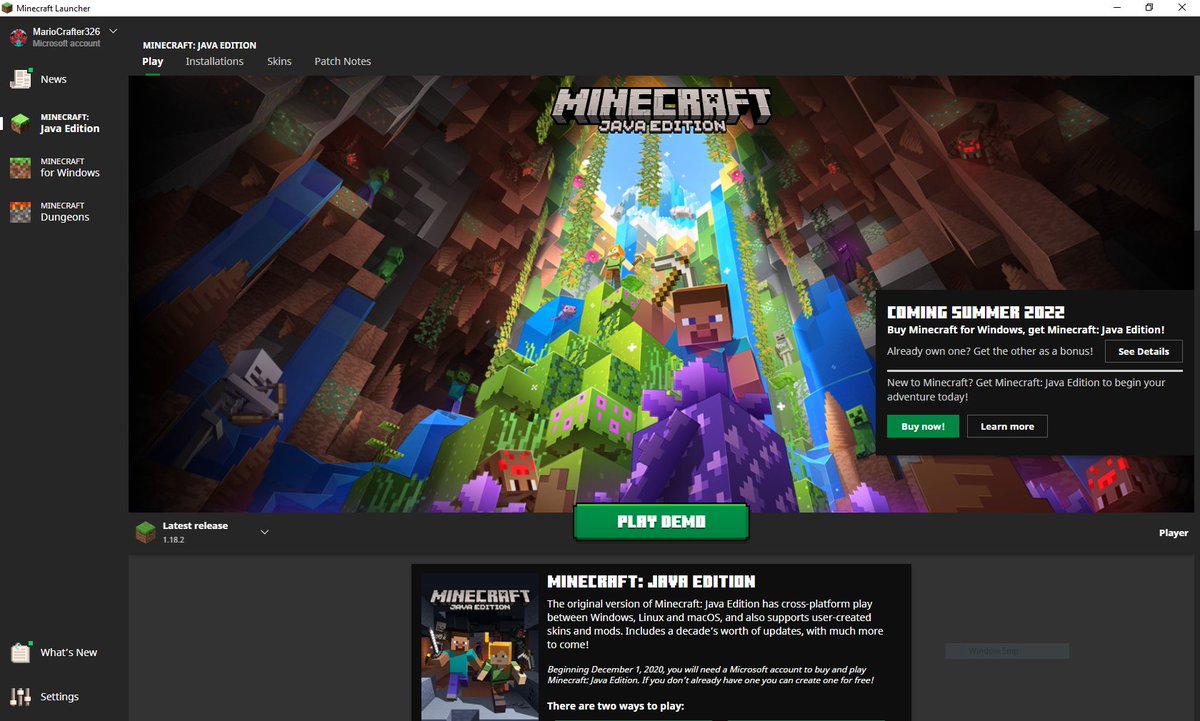Click the MINECRAFT: JAVA EDITION page heading

coord(199,45)
